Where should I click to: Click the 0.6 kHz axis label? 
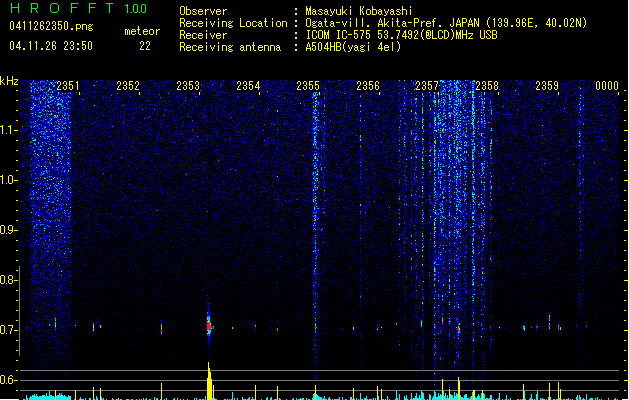[x=9, y=380]
